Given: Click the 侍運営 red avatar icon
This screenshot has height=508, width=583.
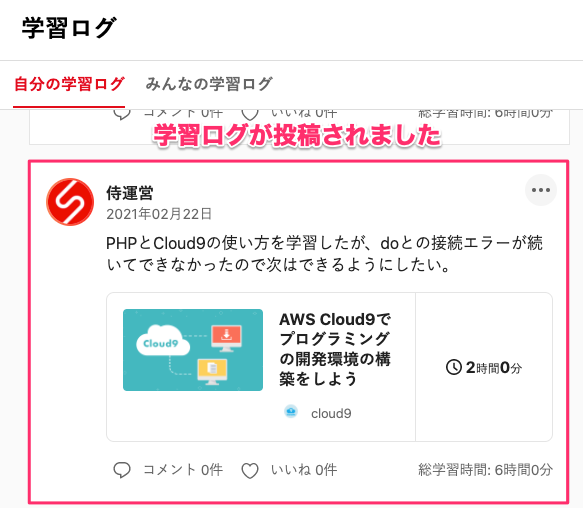Looking at the screenshot, I should point(70,202).
